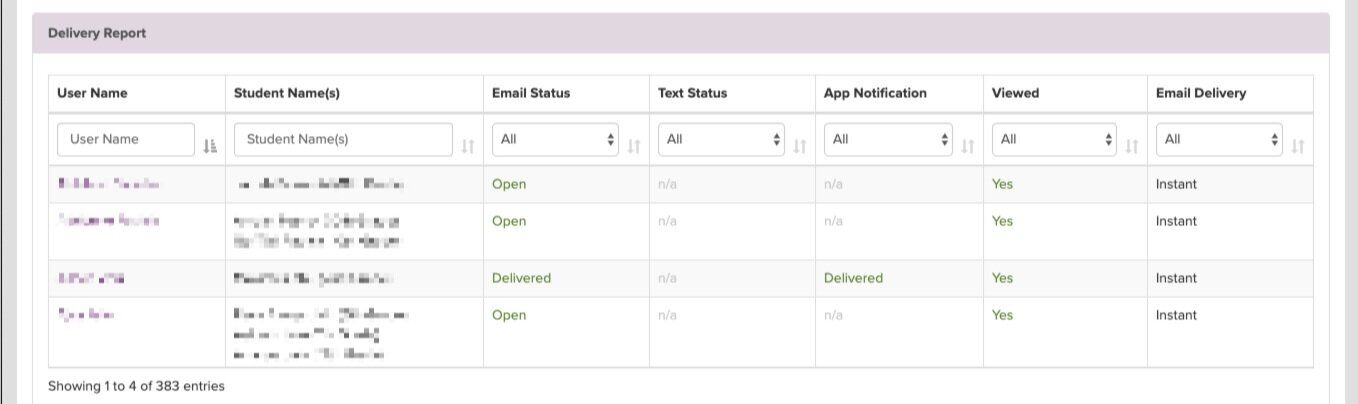Image resolution: width=1358 pixels, height=404 pixels.
Task: Open the second row's user name link
Action: click(x=108, y=221)
